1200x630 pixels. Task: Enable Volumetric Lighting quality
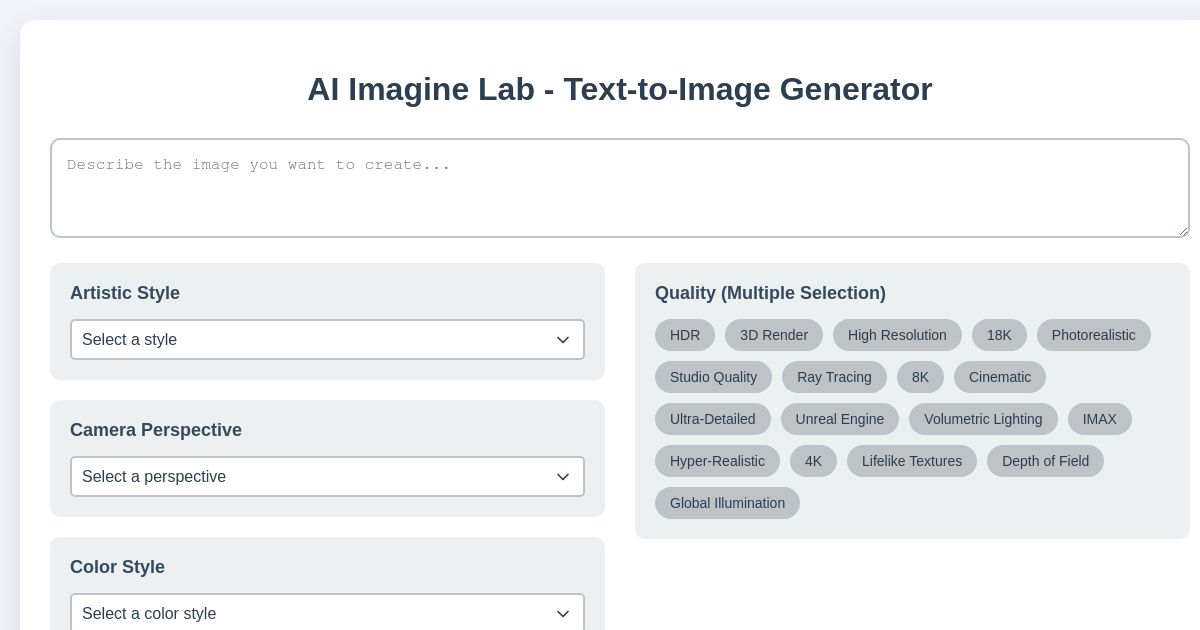(983, 419)
